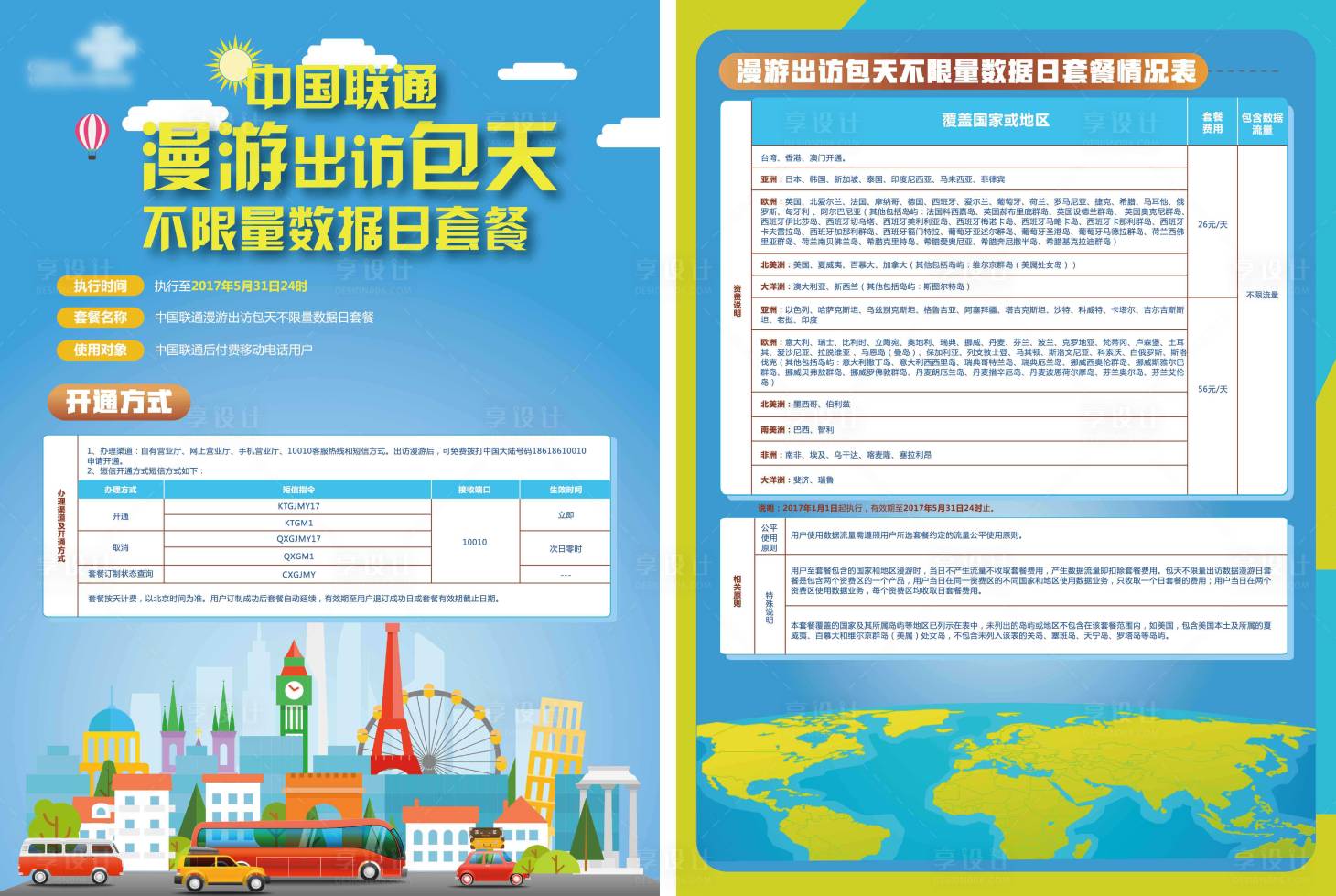
Task: Click the 漫游出访包天不限量数据日套餐情况表 title banner
Action: (964, 71)
